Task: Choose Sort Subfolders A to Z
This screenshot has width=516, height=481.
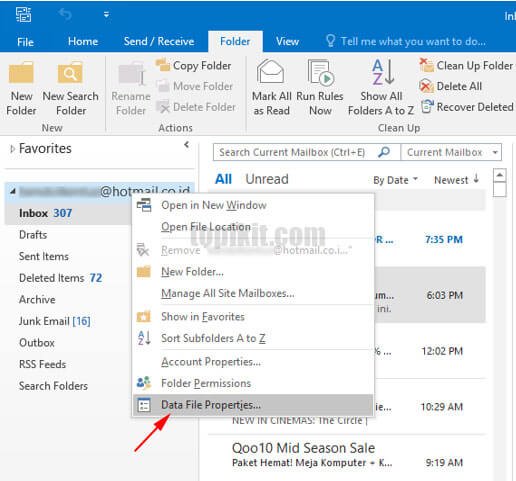Action: (x=253, y=338)
